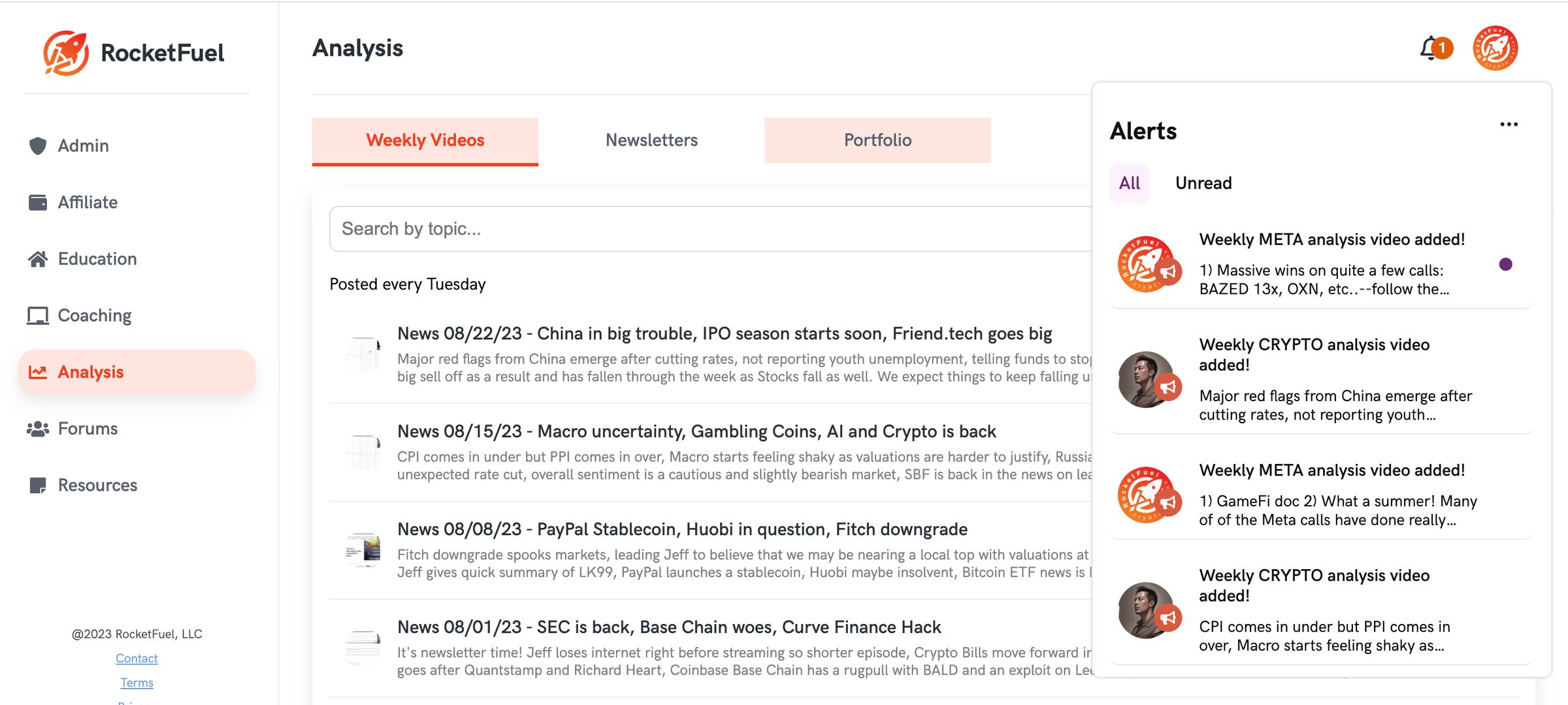This screenshot has height=705, width=1568.
Task: Select the Analysis chart icon
Action: (37, 371)
